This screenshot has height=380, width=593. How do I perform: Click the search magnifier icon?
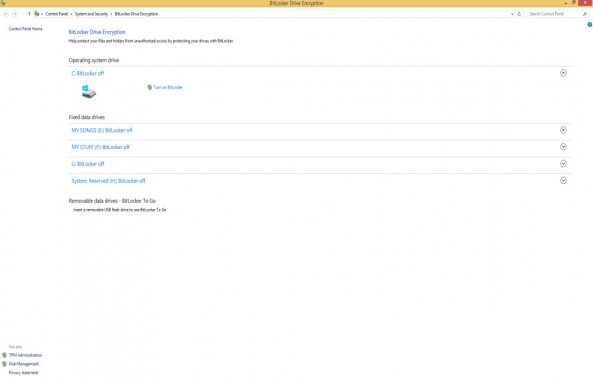[x=585, y=14]
